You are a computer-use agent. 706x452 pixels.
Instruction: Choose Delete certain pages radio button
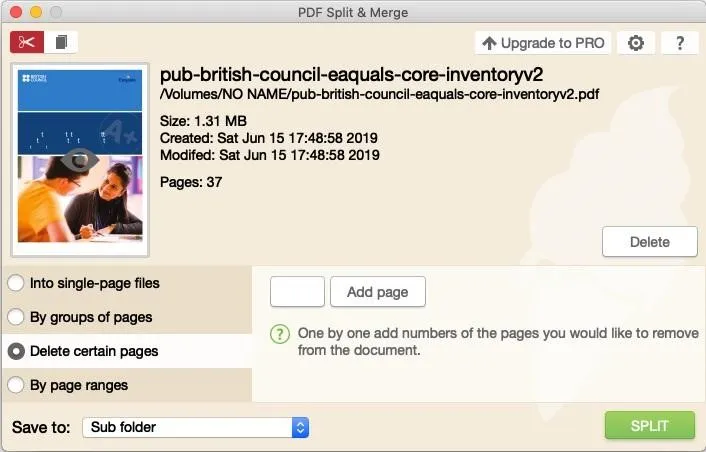[x=16, y=351]
